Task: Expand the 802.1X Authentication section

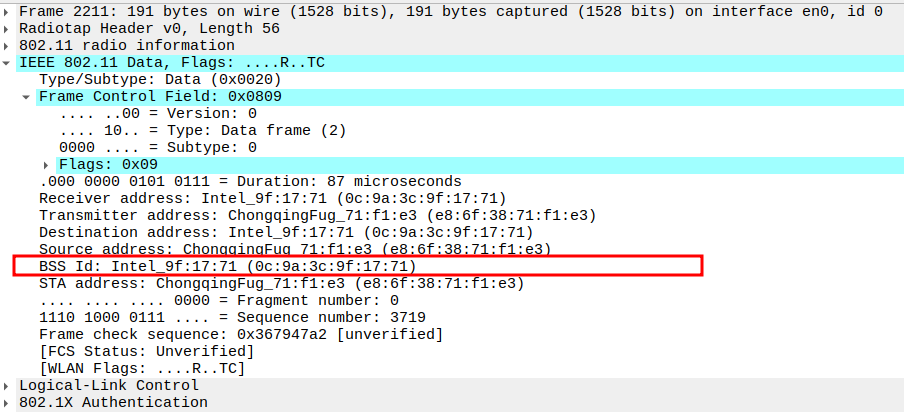Action: point(9,402)
